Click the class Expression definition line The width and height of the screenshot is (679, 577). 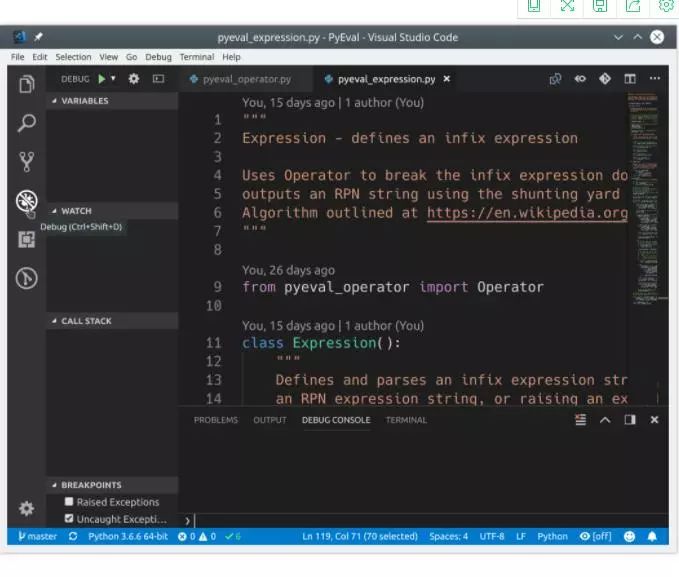click(x=321, y=343)
